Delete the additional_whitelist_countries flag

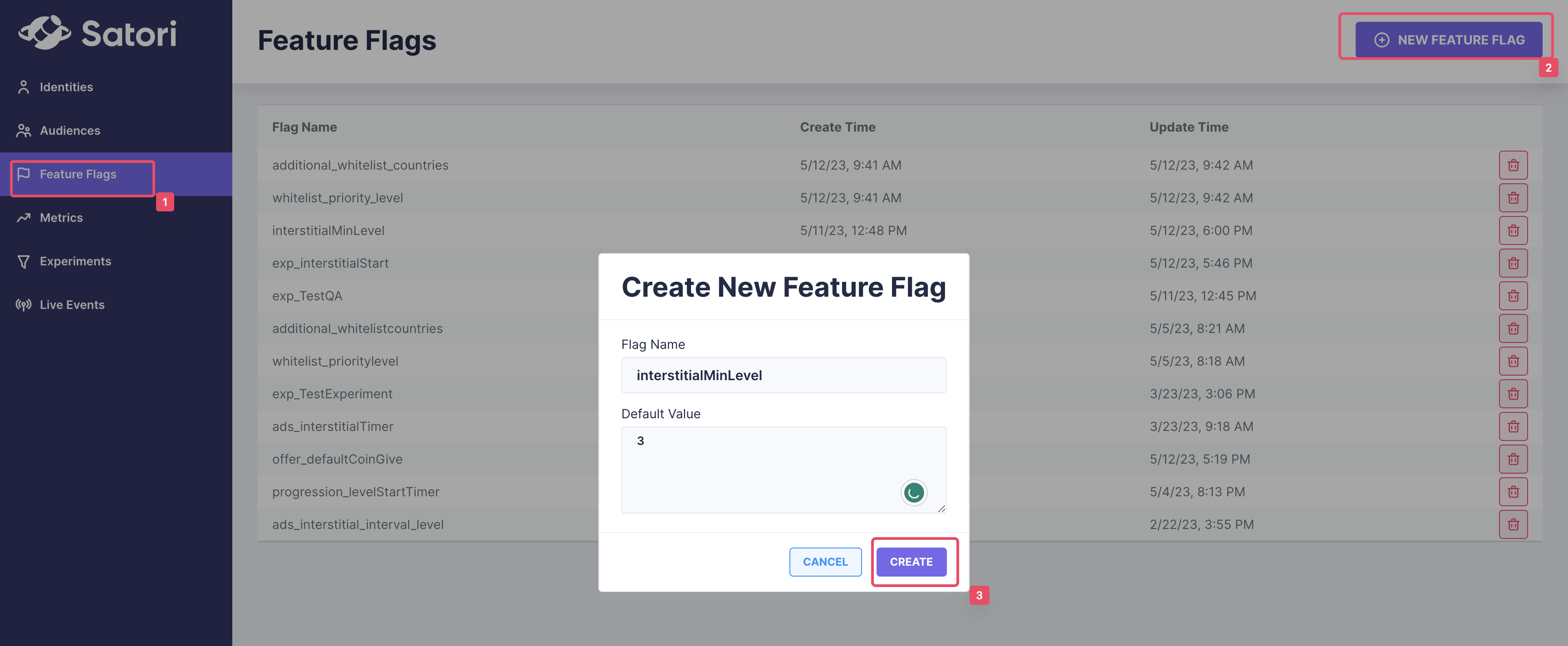pyautogui.click(x=1513, y=165)
